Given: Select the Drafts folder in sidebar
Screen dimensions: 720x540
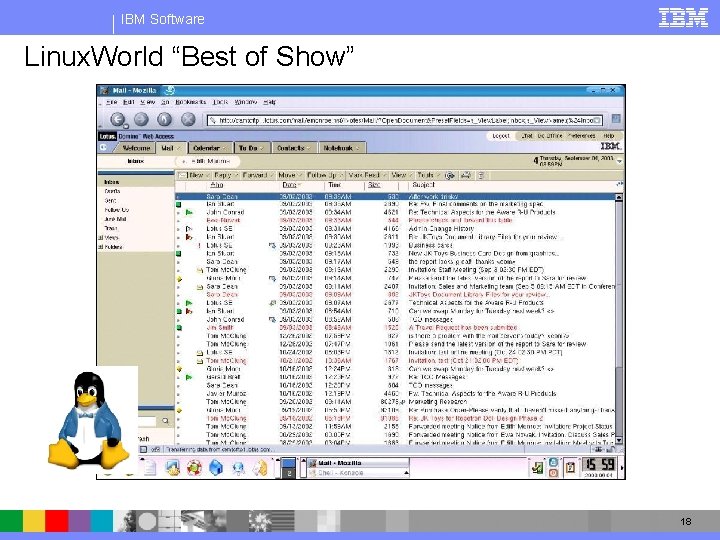Looking at the screenshot, I should click(112, 191).
